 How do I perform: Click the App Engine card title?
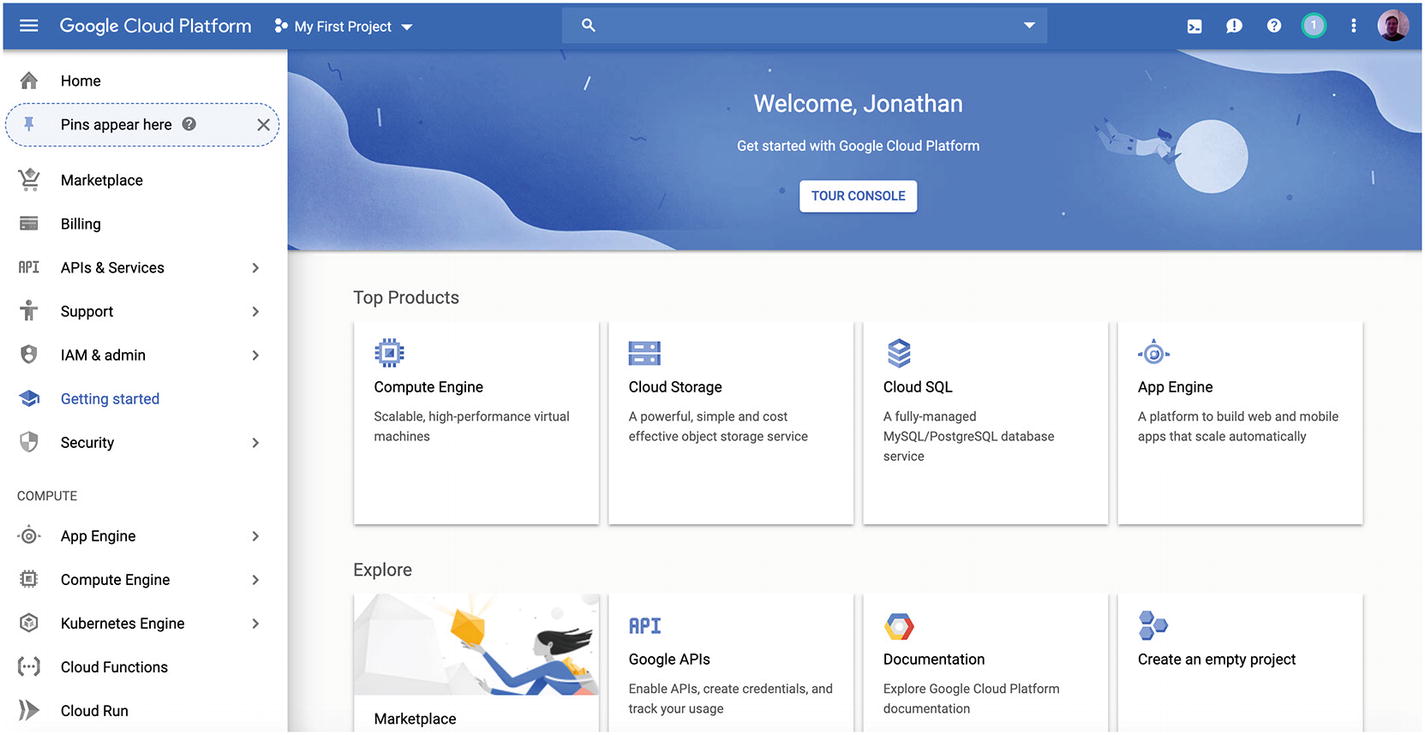(x=1175, y=387)
